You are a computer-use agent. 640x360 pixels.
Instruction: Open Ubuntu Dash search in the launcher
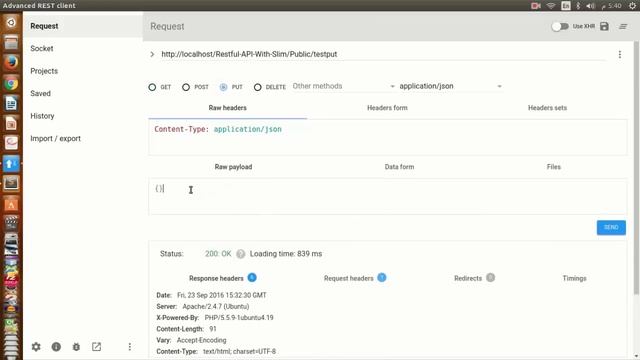[11, 22]
